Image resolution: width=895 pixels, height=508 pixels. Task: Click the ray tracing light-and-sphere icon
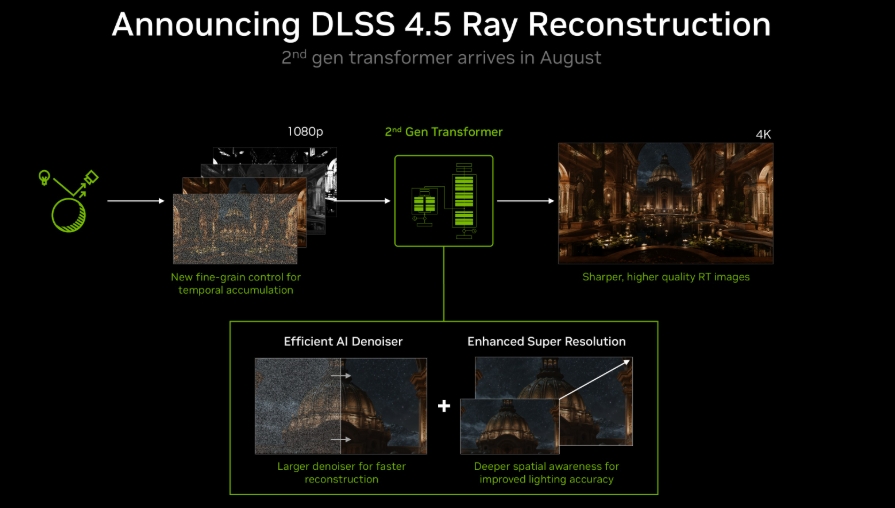[x=68, y=201]
